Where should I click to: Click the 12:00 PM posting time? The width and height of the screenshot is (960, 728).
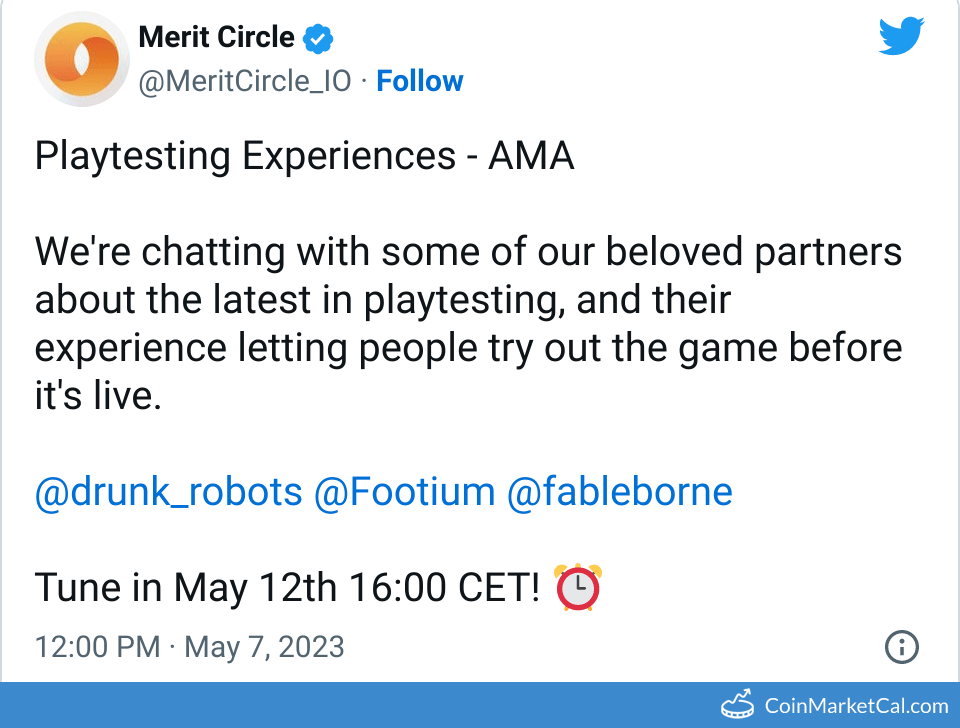97,646
